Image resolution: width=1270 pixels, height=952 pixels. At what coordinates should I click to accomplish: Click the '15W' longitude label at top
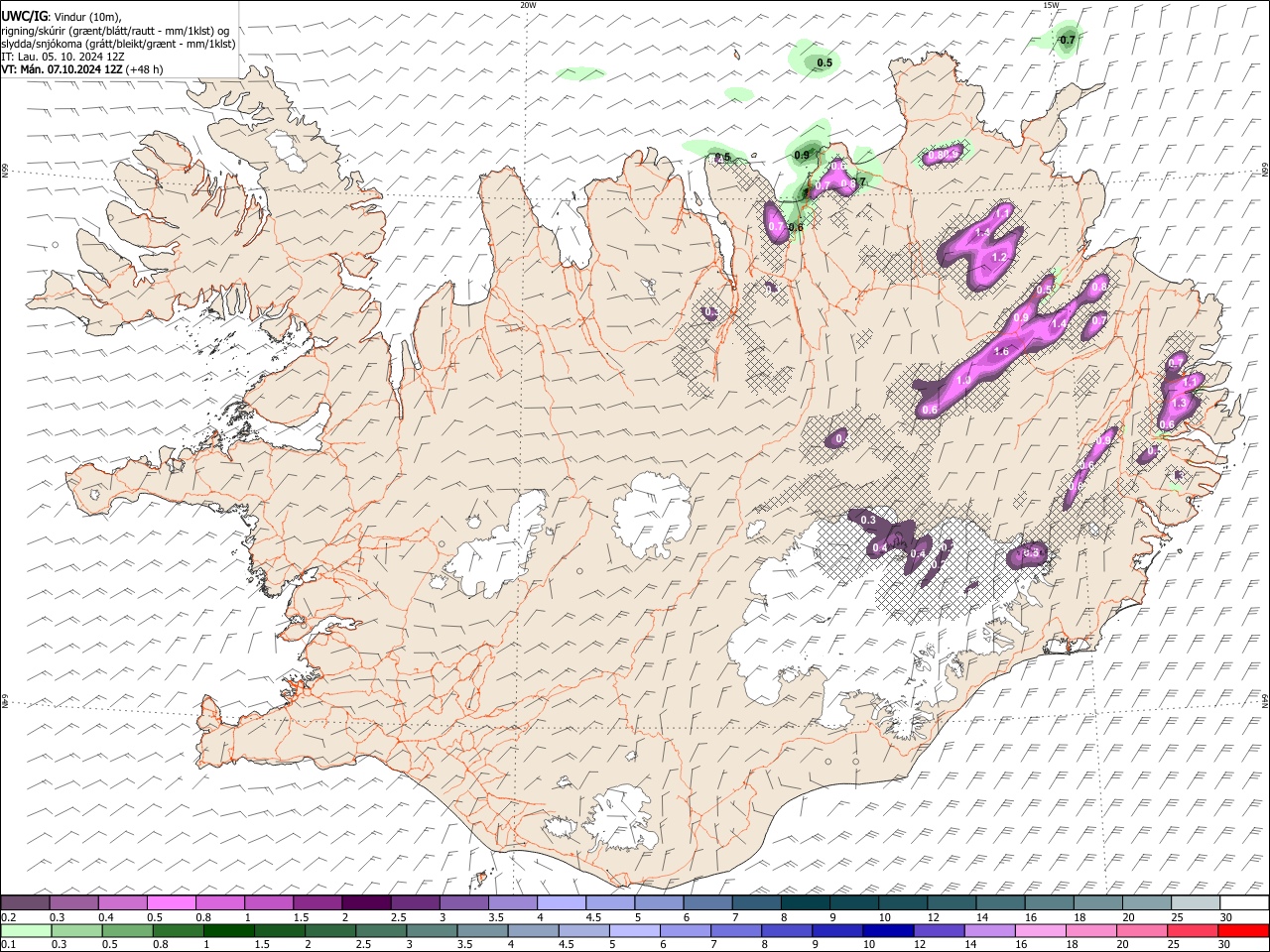1051,5
